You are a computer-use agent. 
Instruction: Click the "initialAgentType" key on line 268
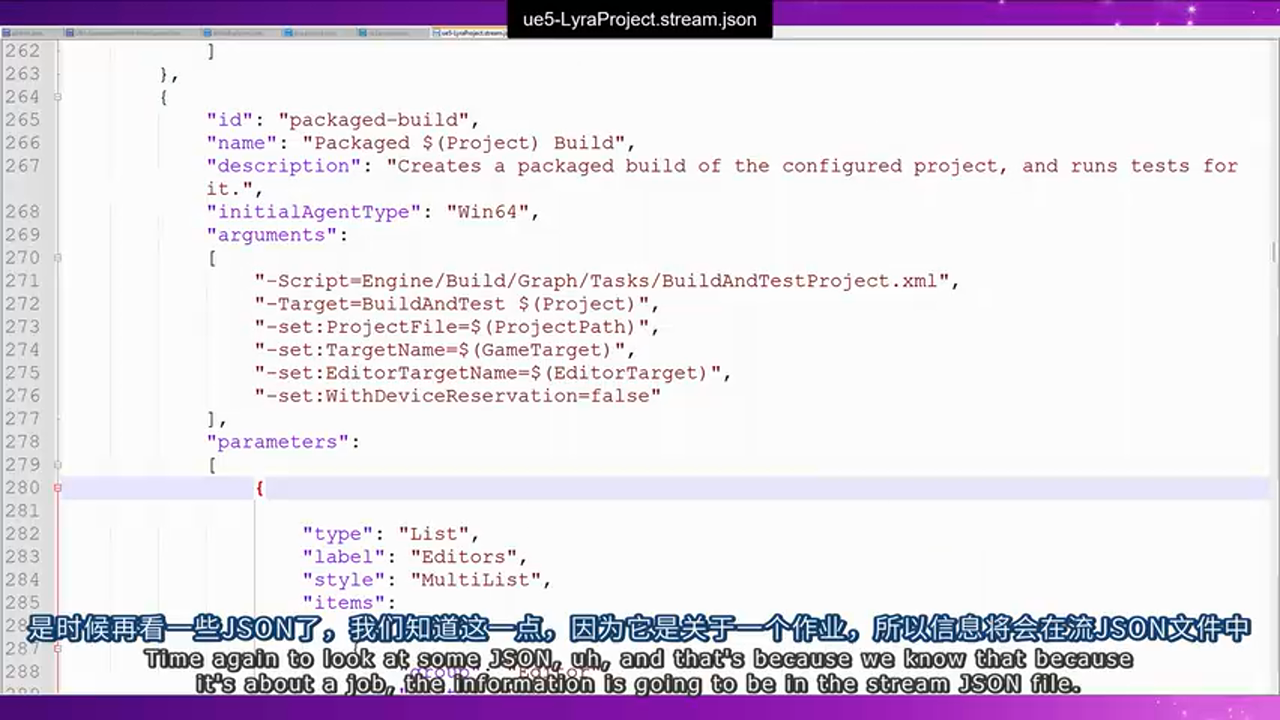[310, 212]
